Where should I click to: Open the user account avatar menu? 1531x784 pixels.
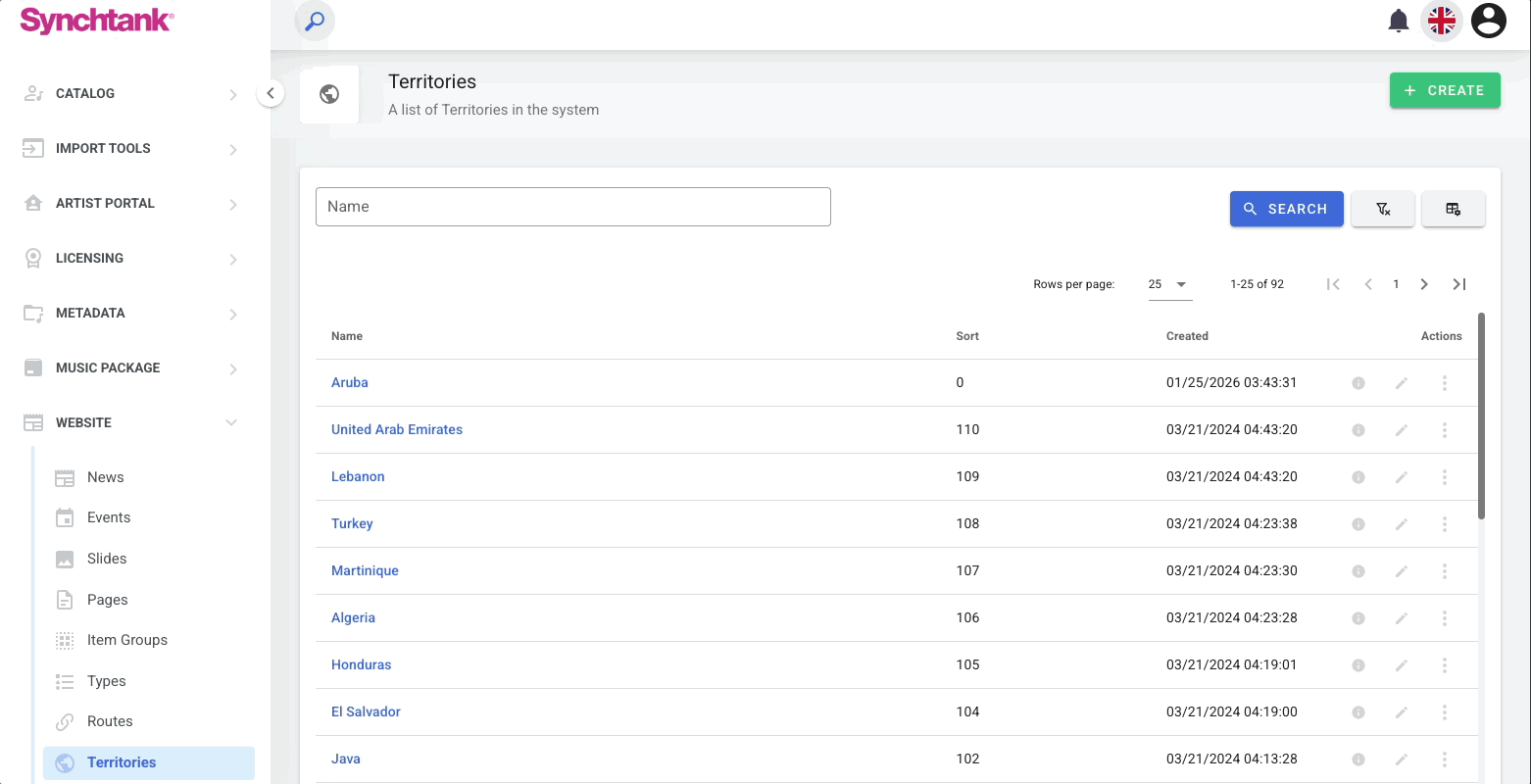(x=1489, y=21)
